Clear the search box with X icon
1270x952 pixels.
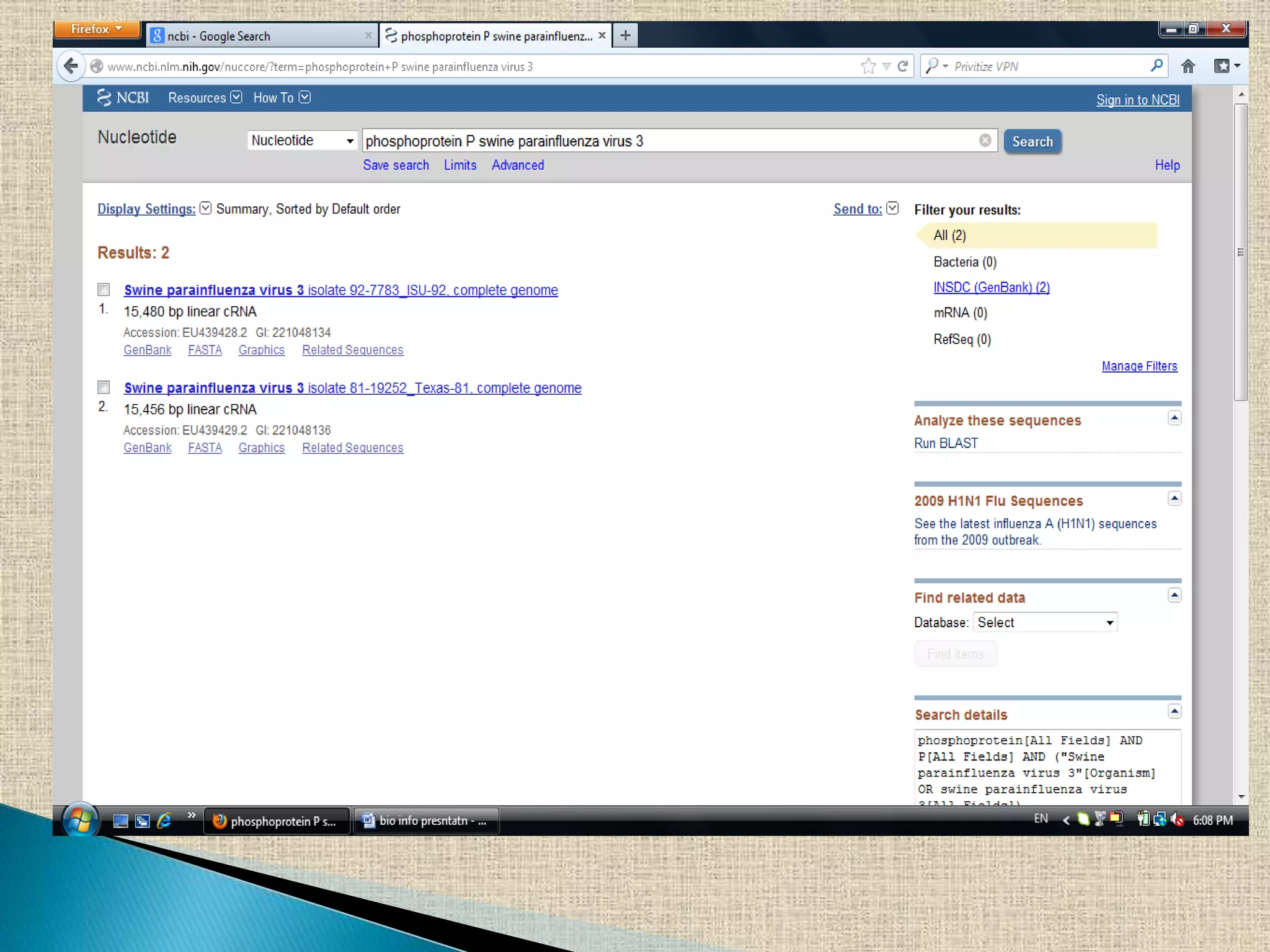click(985, 141)
